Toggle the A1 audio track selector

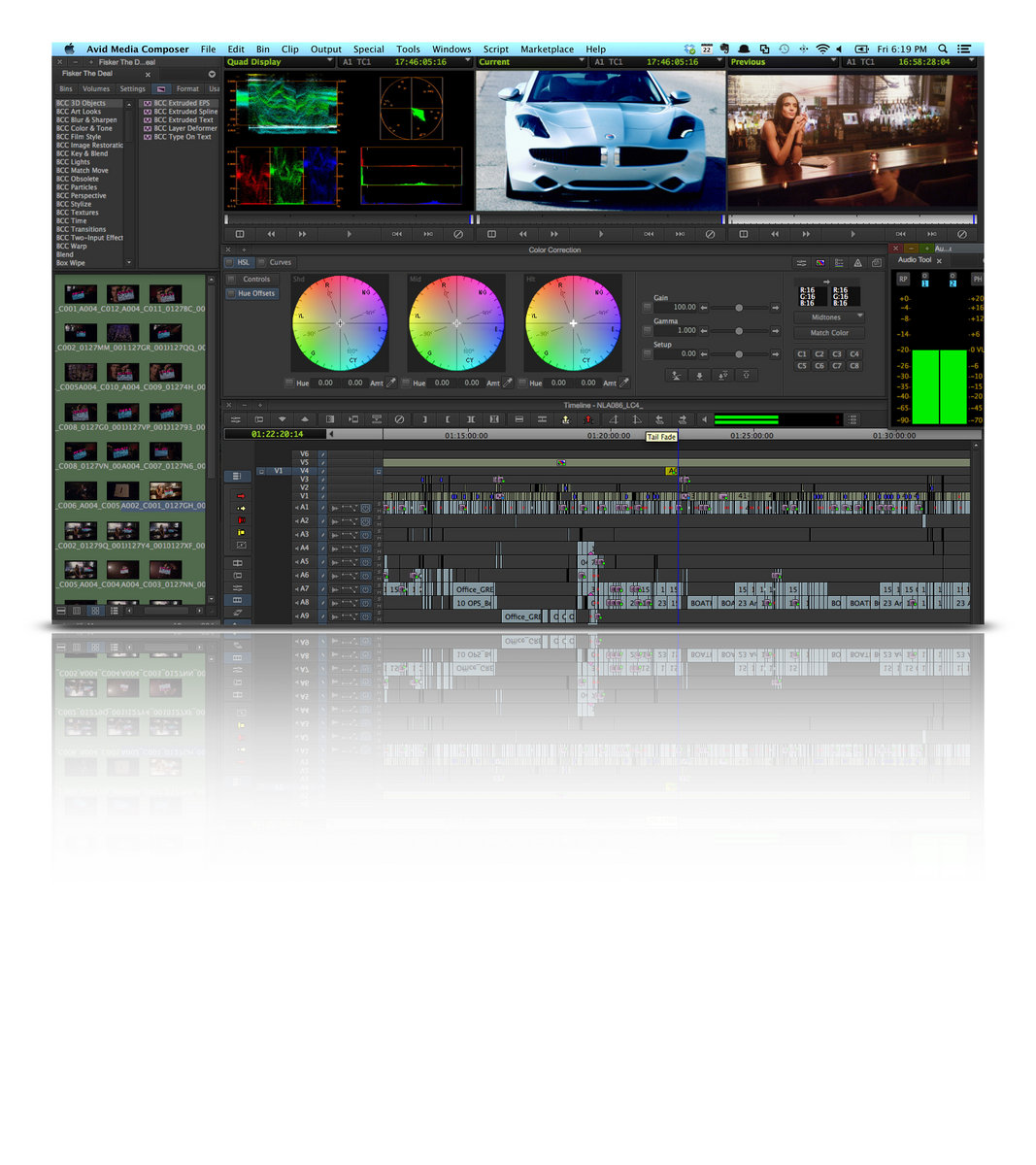point(305,506)
